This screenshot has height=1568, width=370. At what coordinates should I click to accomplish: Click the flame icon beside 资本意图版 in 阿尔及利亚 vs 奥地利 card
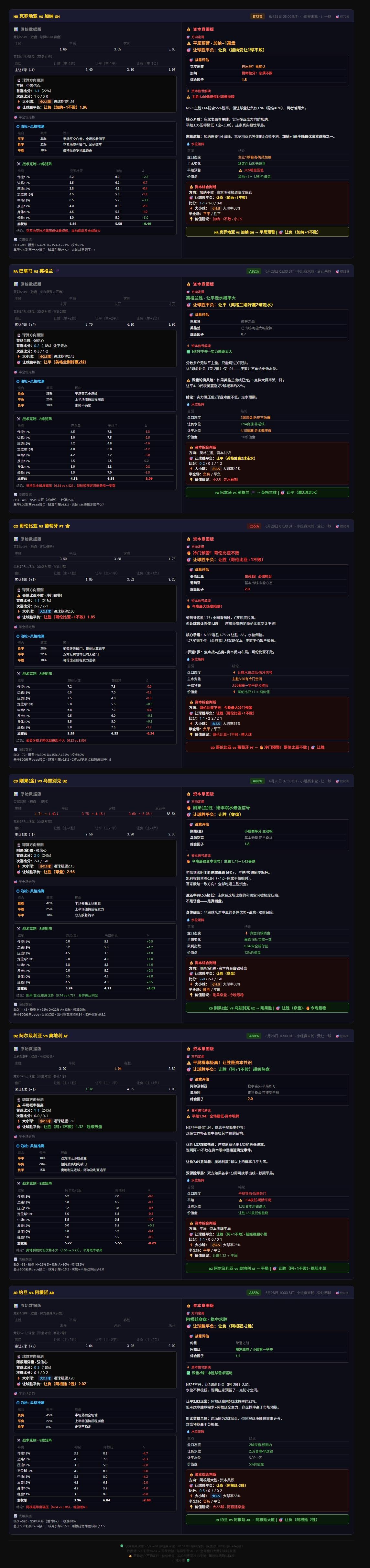pos(189,1049)
